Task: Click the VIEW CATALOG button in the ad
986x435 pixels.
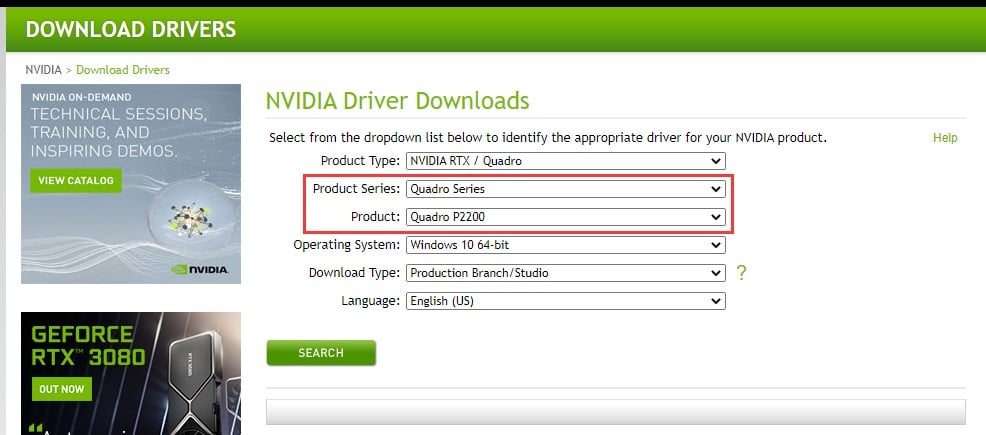Action: tap(76, 180)
